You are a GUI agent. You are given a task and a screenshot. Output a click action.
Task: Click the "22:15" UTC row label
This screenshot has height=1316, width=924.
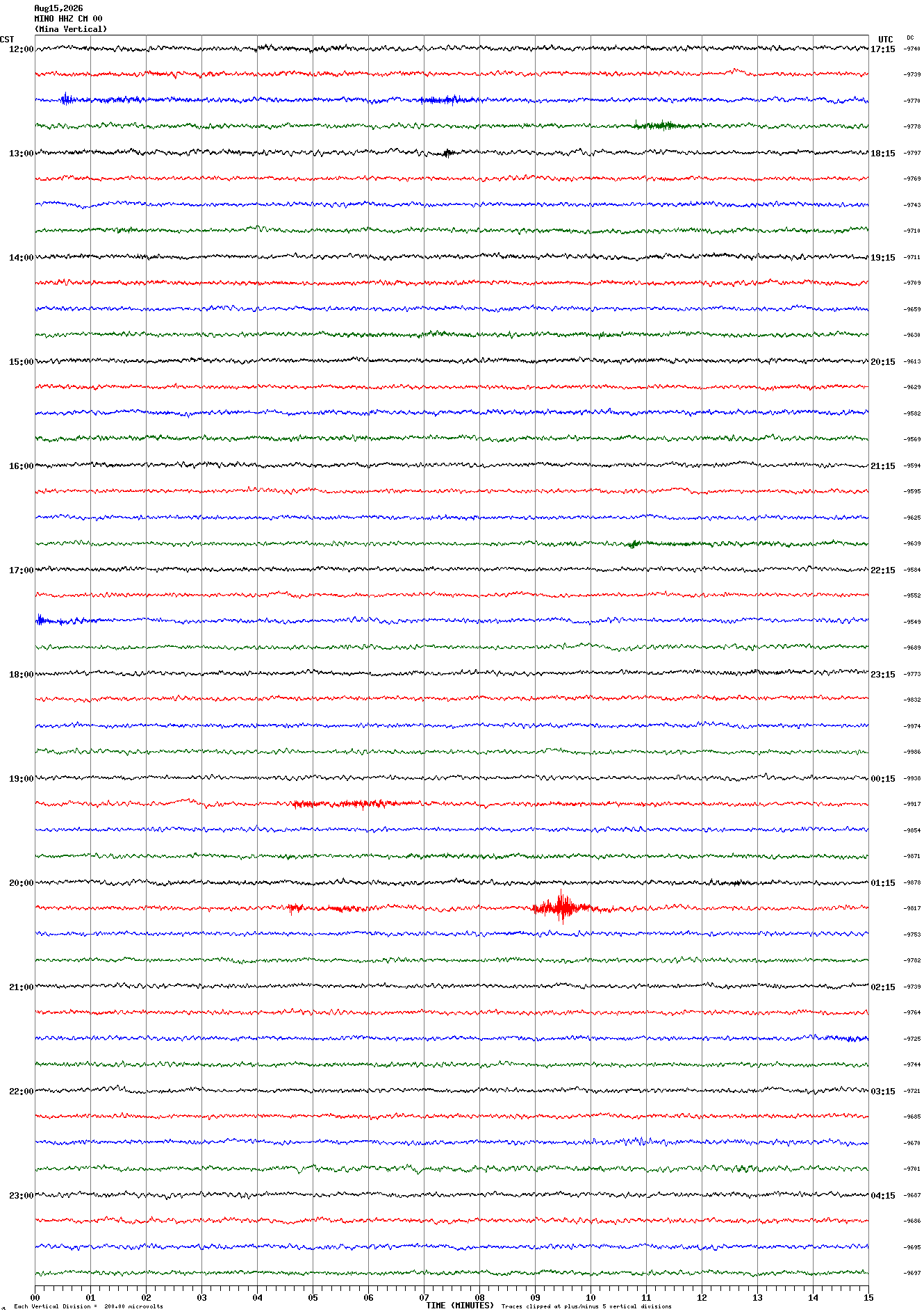click(883, 570)
